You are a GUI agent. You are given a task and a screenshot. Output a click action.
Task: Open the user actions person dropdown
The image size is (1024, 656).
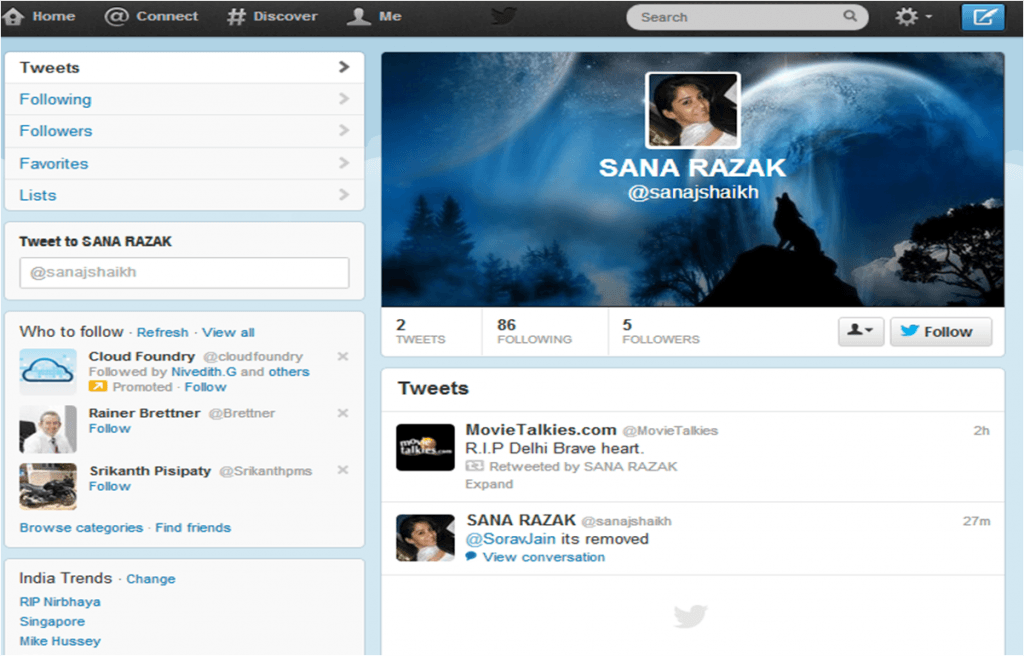point(861,331)
